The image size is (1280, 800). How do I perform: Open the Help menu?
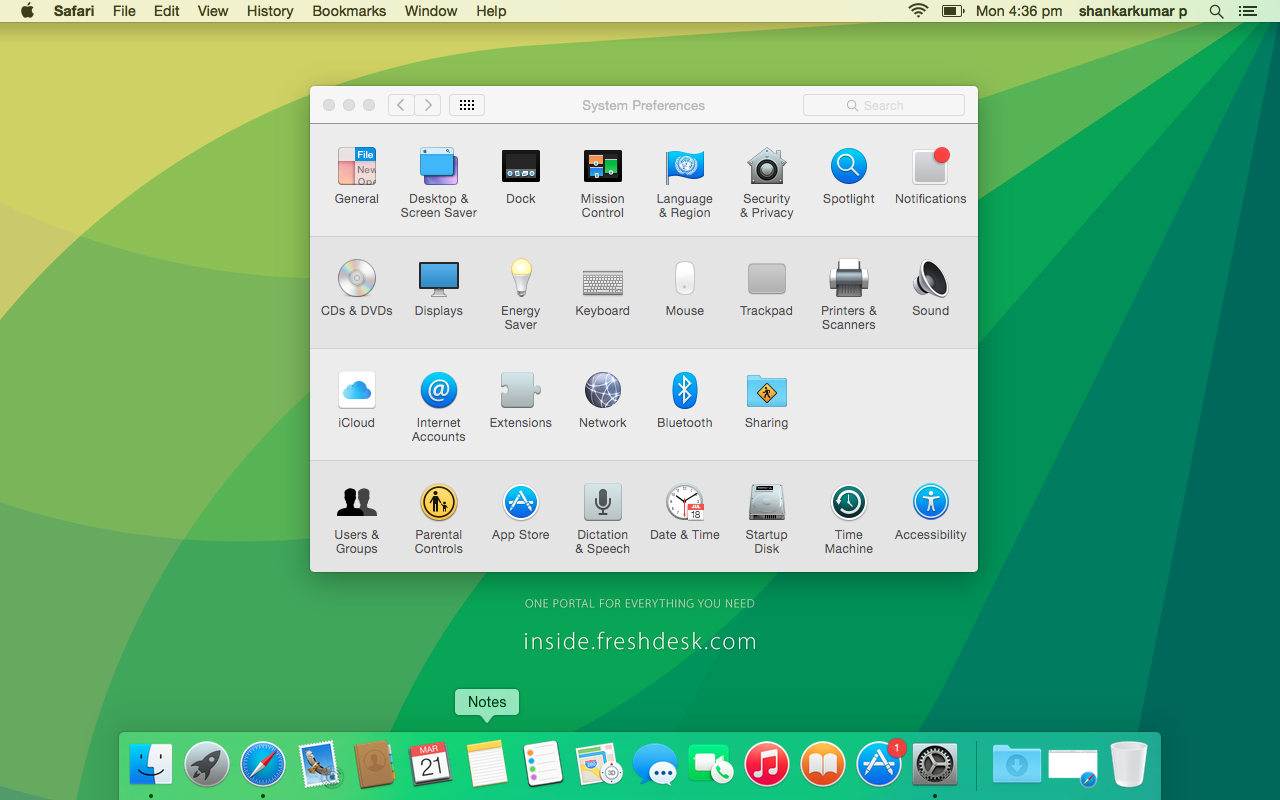[x=491, y=11]
